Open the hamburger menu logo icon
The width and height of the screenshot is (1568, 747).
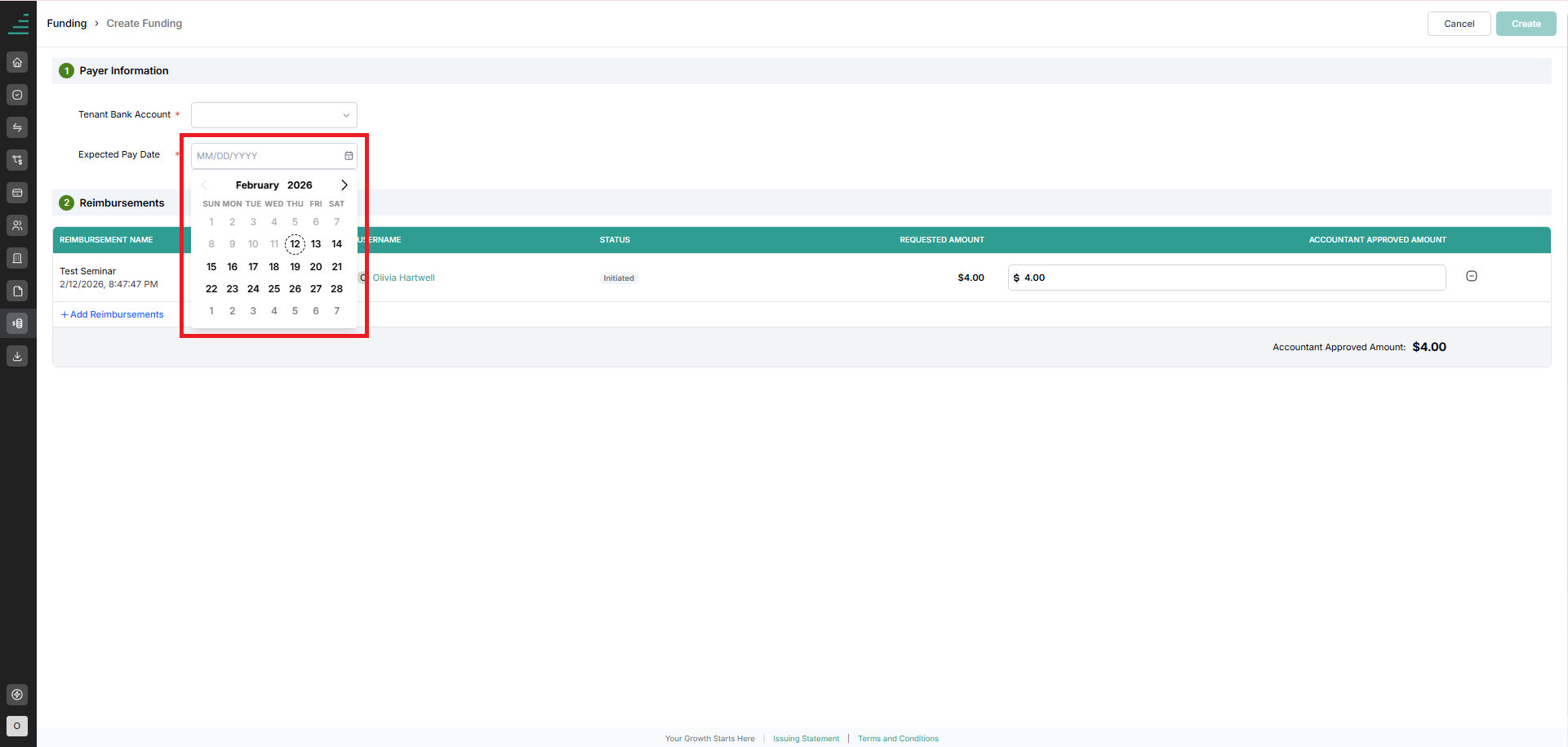pos(18,24)
